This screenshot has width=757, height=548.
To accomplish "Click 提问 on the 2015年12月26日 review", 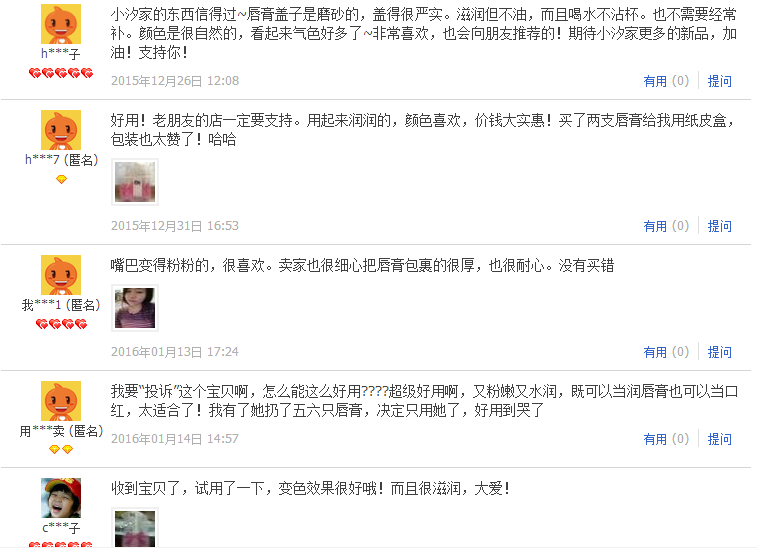I will coord(719,81).
